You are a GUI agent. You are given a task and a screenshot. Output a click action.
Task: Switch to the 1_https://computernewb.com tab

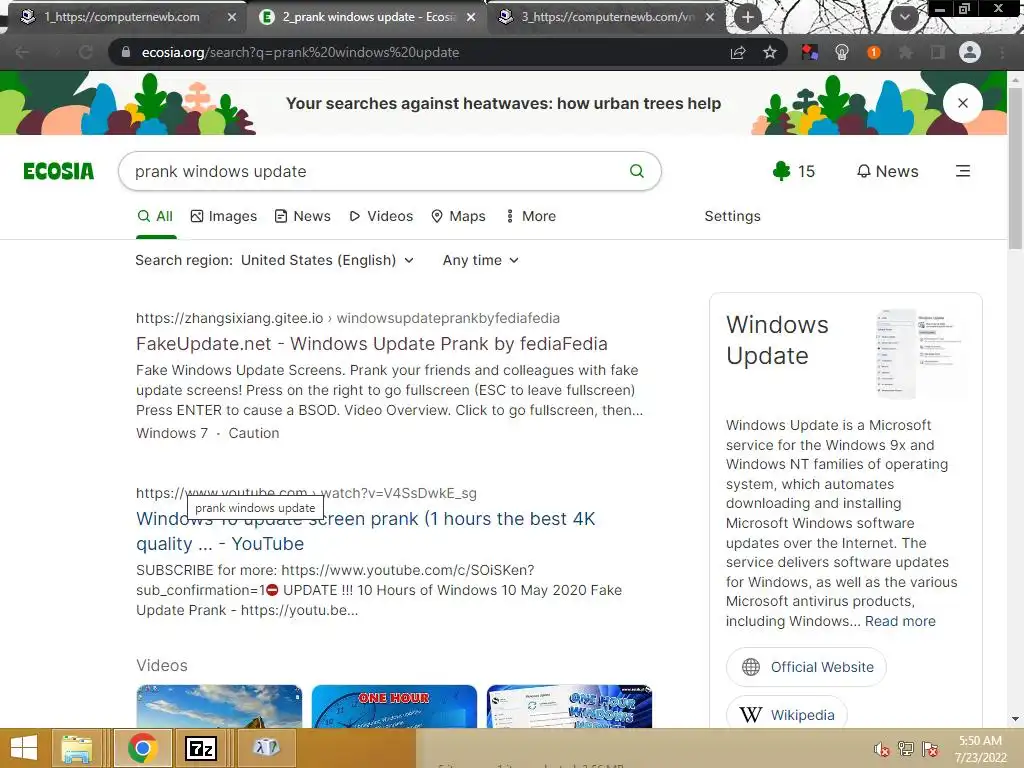pos(124,17)
